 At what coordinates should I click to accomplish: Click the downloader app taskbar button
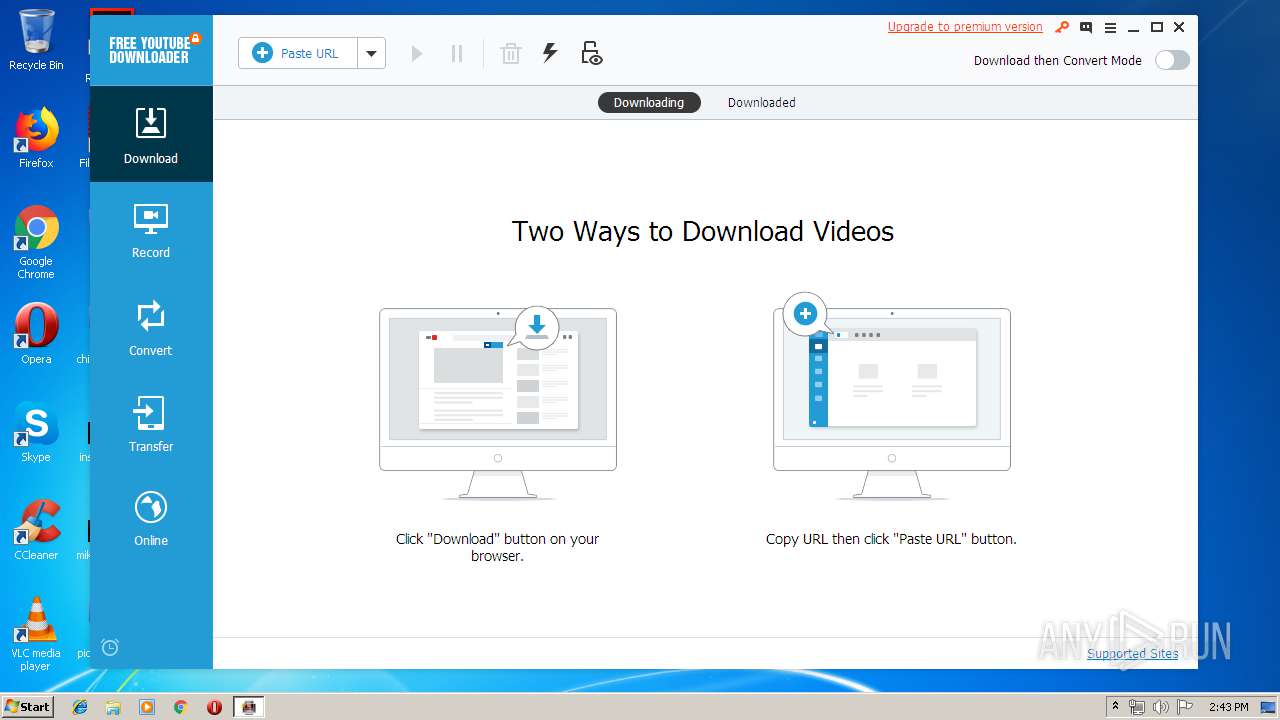(x=249, y=707)
